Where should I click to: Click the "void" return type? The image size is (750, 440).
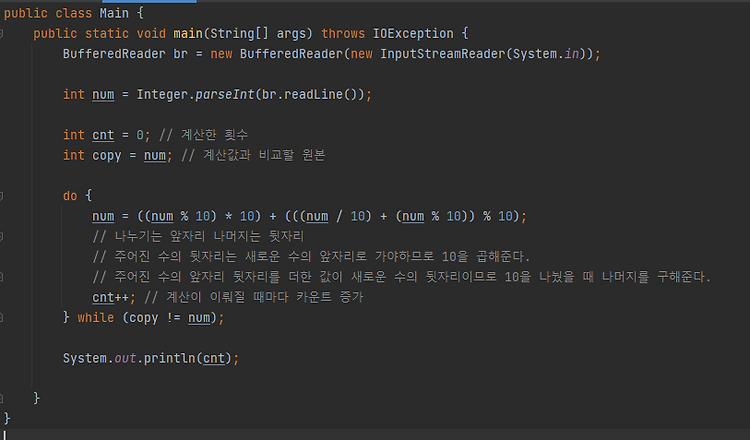[x=151, y=33]
